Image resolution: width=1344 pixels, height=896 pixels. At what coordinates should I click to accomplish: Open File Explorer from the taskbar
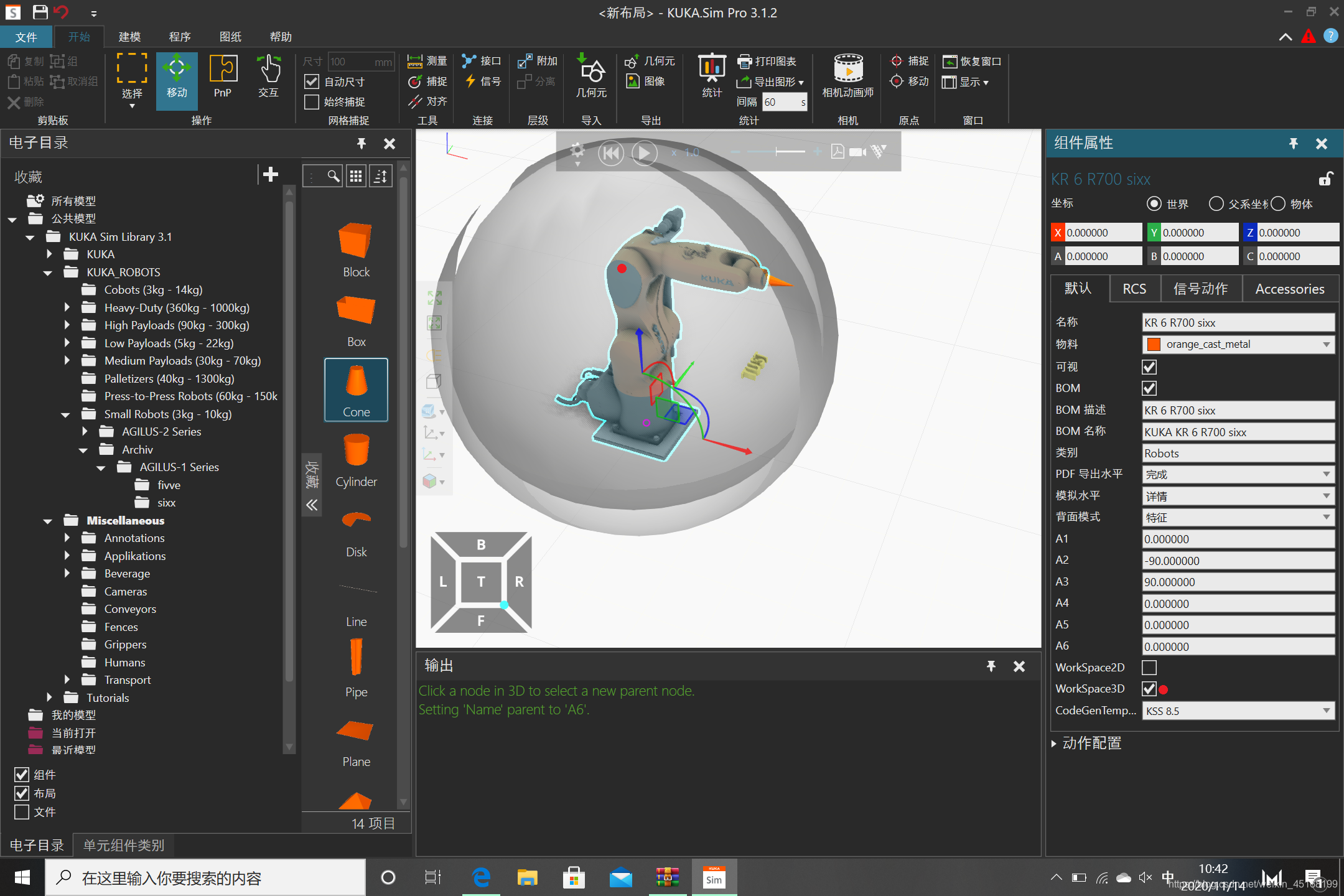coord(527,878)
